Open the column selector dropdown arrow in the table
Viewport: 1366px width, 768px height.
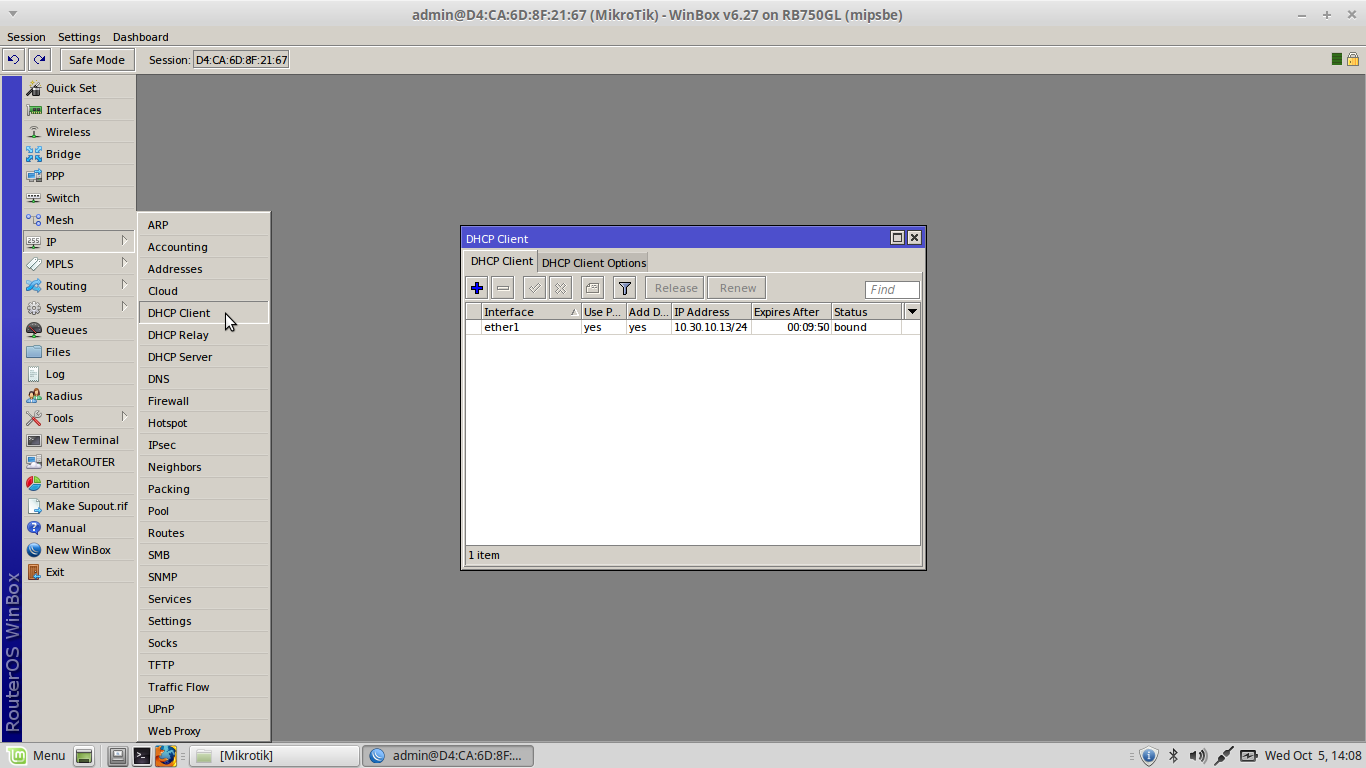[912, 312]
